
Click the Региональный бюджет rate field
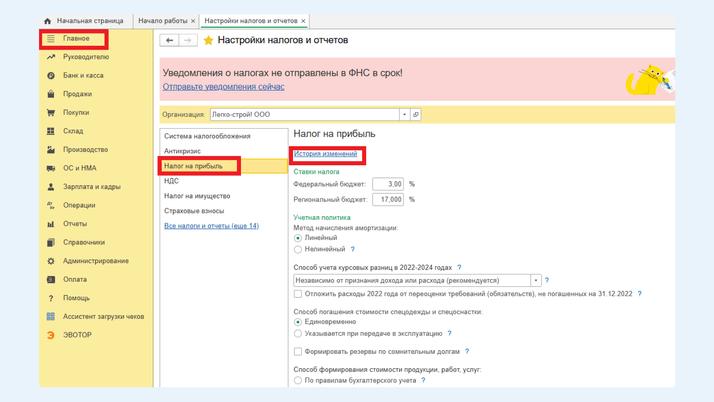click(x=388, y=199)
